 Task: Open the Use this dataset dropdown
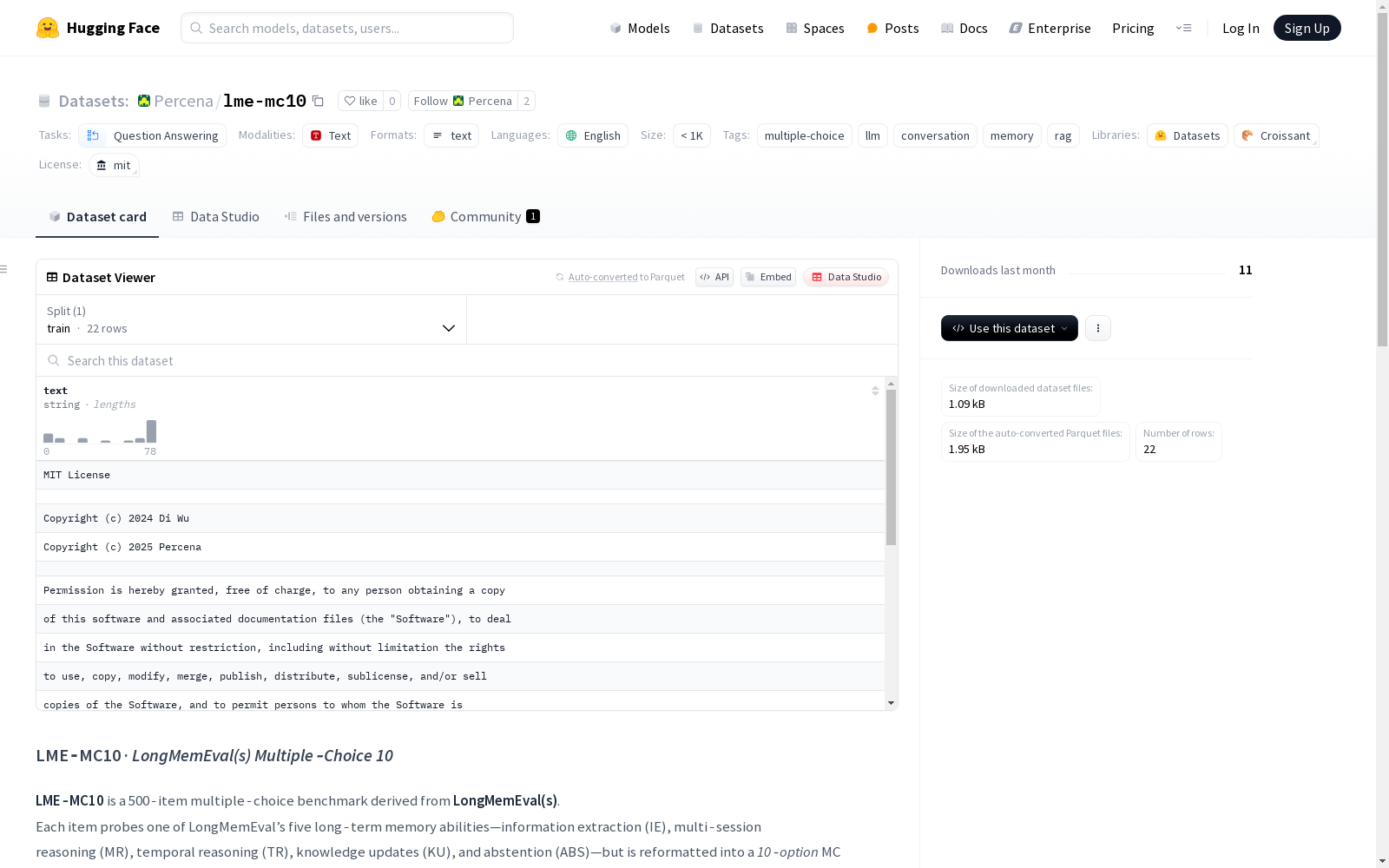pyautogui.click(x=1010, y=328)
